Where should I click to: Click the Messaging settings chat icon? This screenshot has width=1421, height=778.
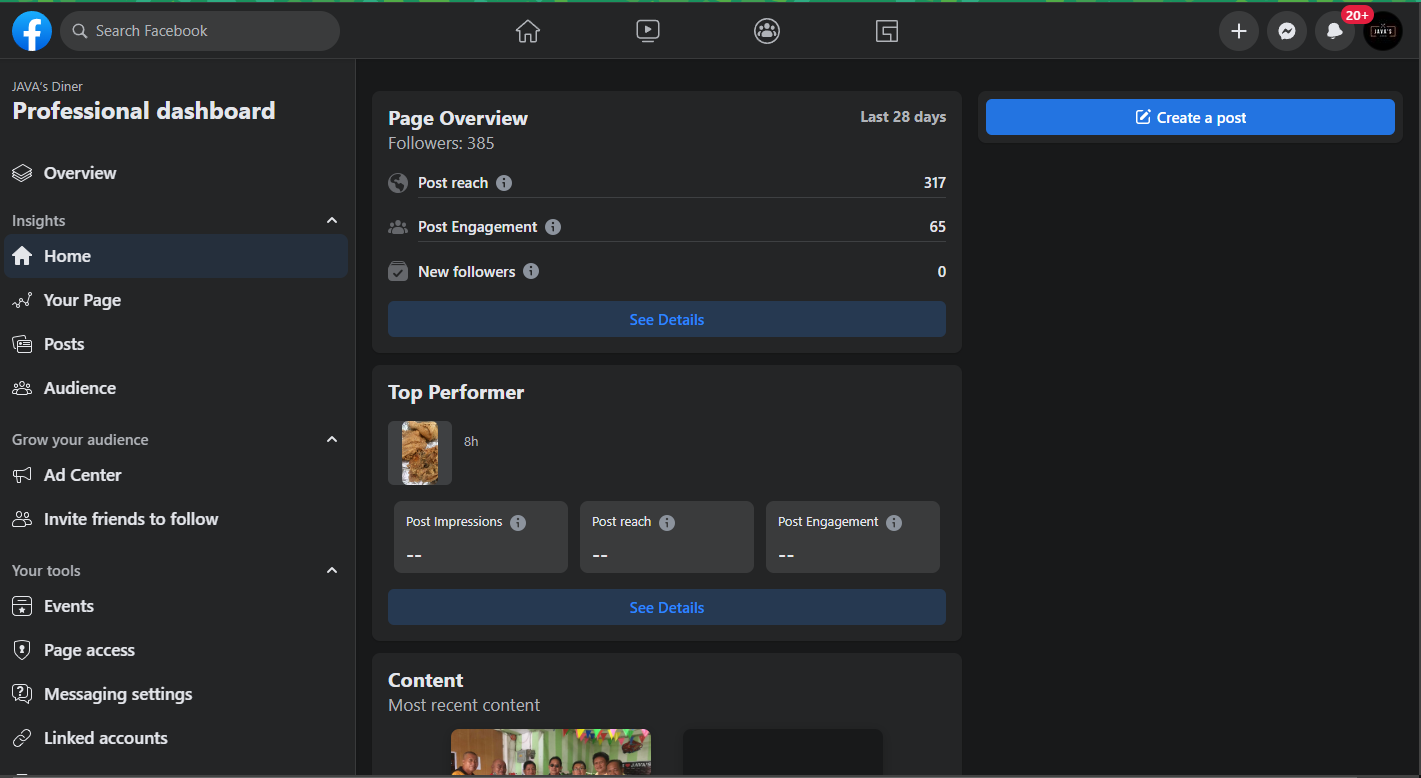point(22,694)
